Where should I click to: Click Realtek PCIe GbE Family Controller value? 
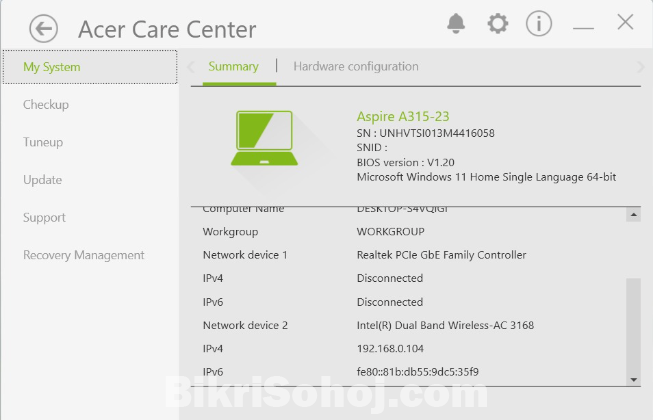click(441, 255)
